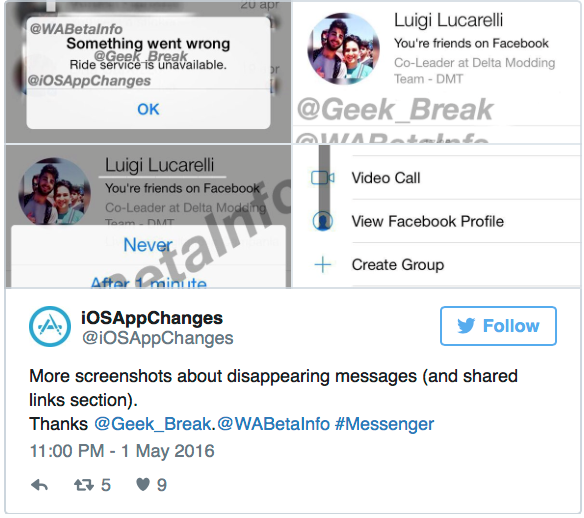This screenshot has width=584, height=518.
Task: Click the Facebook profile person icon
Action: click(323, 221)
